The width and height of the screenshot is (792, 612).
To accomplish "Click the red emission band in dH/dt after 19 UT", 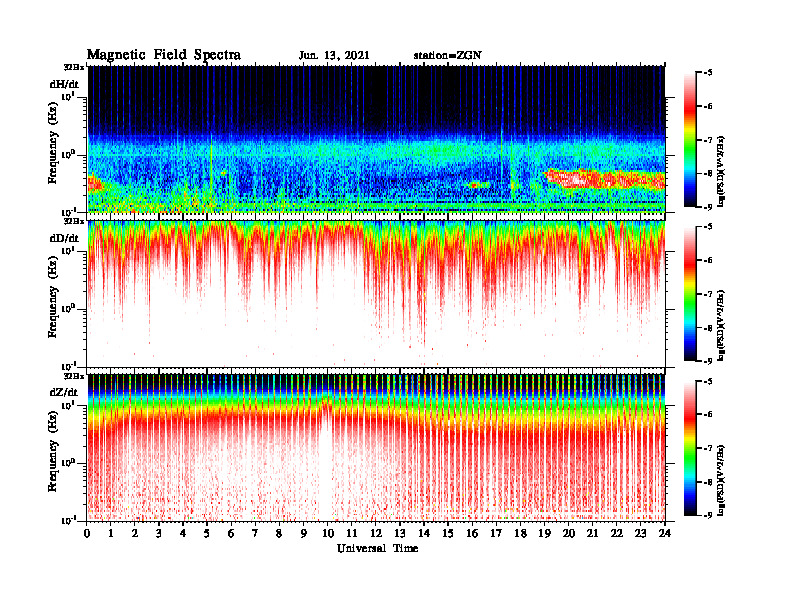I will (605, 179).
